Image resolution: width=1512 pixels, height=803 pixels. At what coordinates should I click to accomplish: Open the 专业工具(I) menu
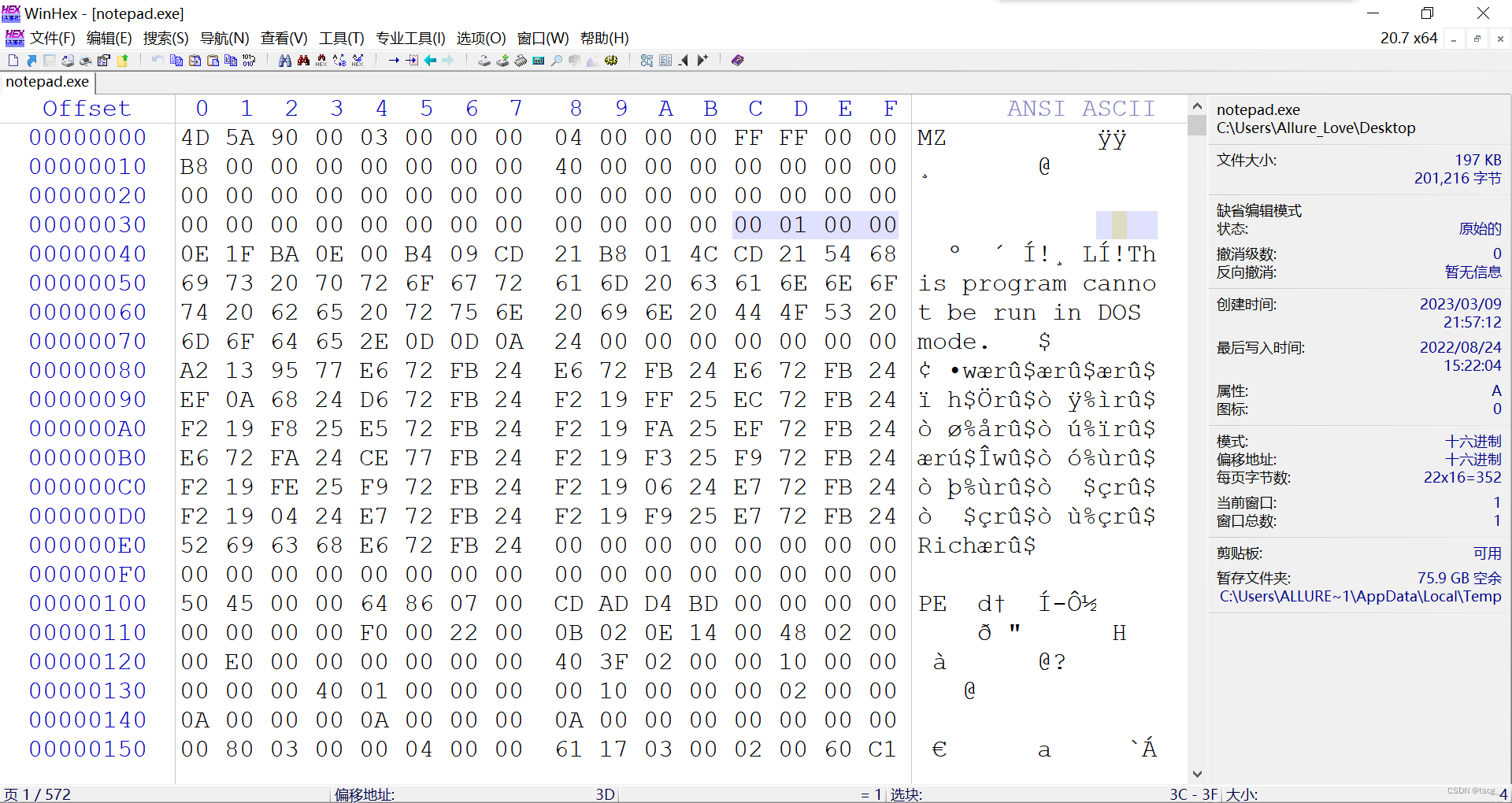[x=410, y=38]
